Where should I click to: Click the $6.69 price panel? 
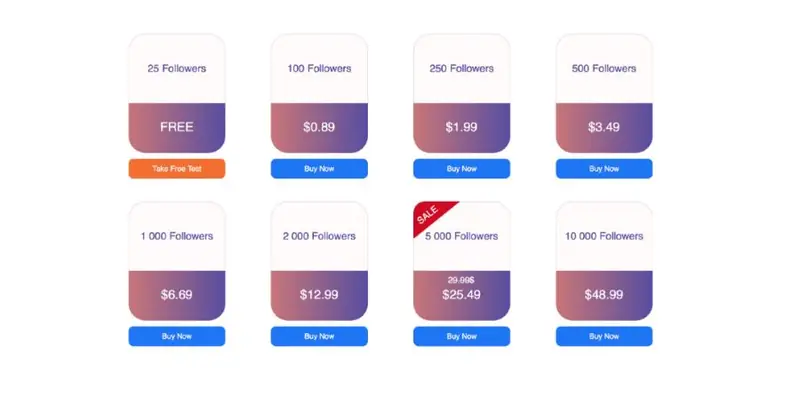(177, 295)
